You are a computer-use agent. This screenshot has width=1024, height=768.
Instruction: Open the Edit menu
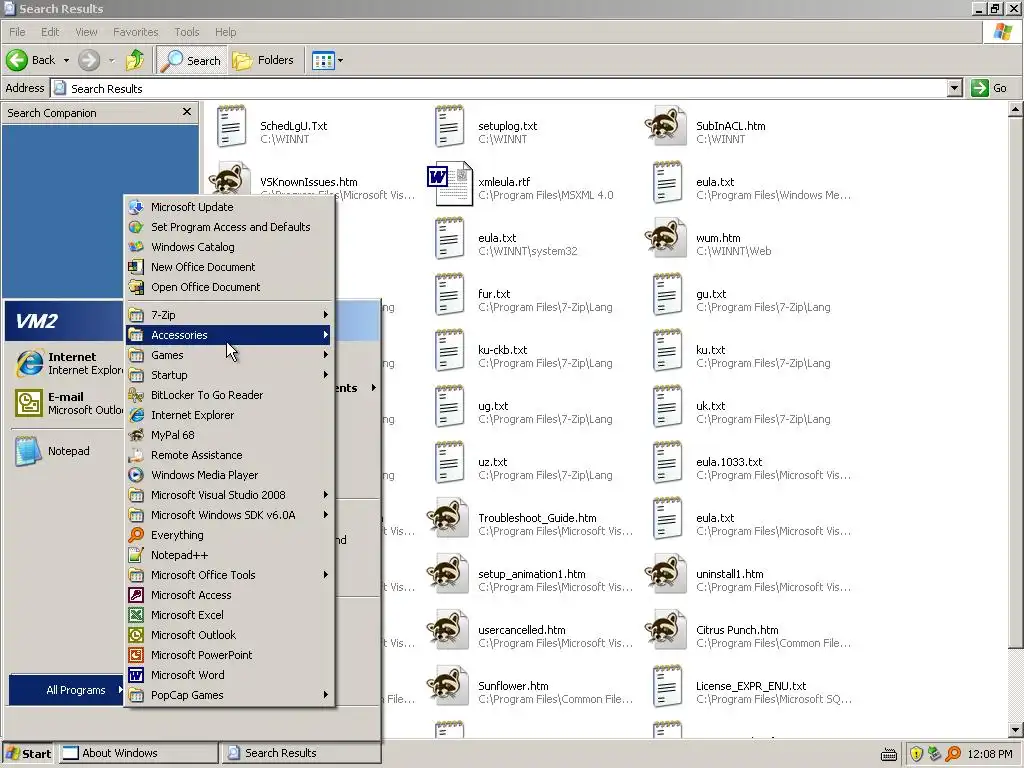click(x=50, y=32)
